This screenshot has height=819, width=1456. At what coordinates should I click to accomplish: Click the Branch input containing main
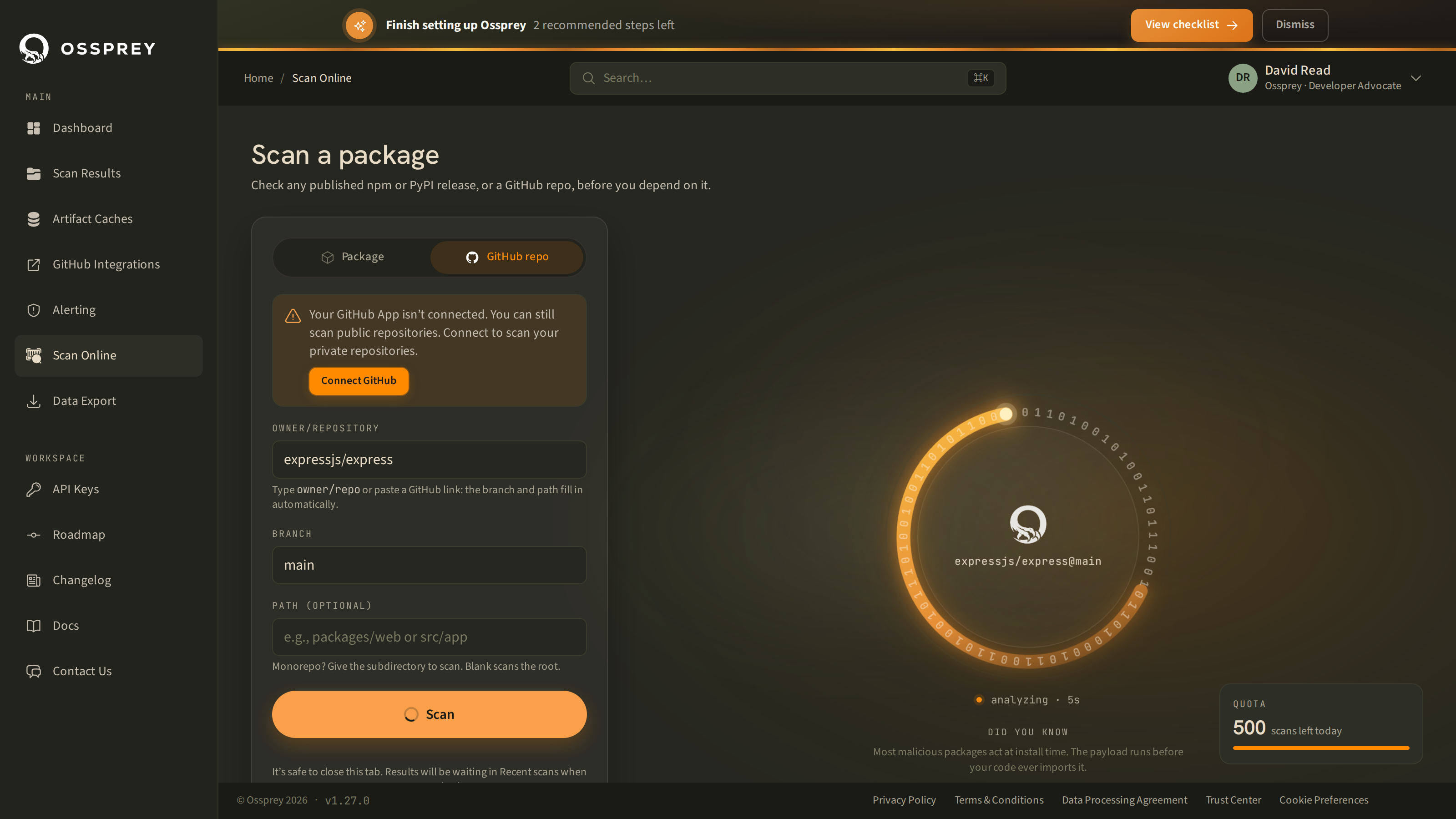click(x=429, y=565)
